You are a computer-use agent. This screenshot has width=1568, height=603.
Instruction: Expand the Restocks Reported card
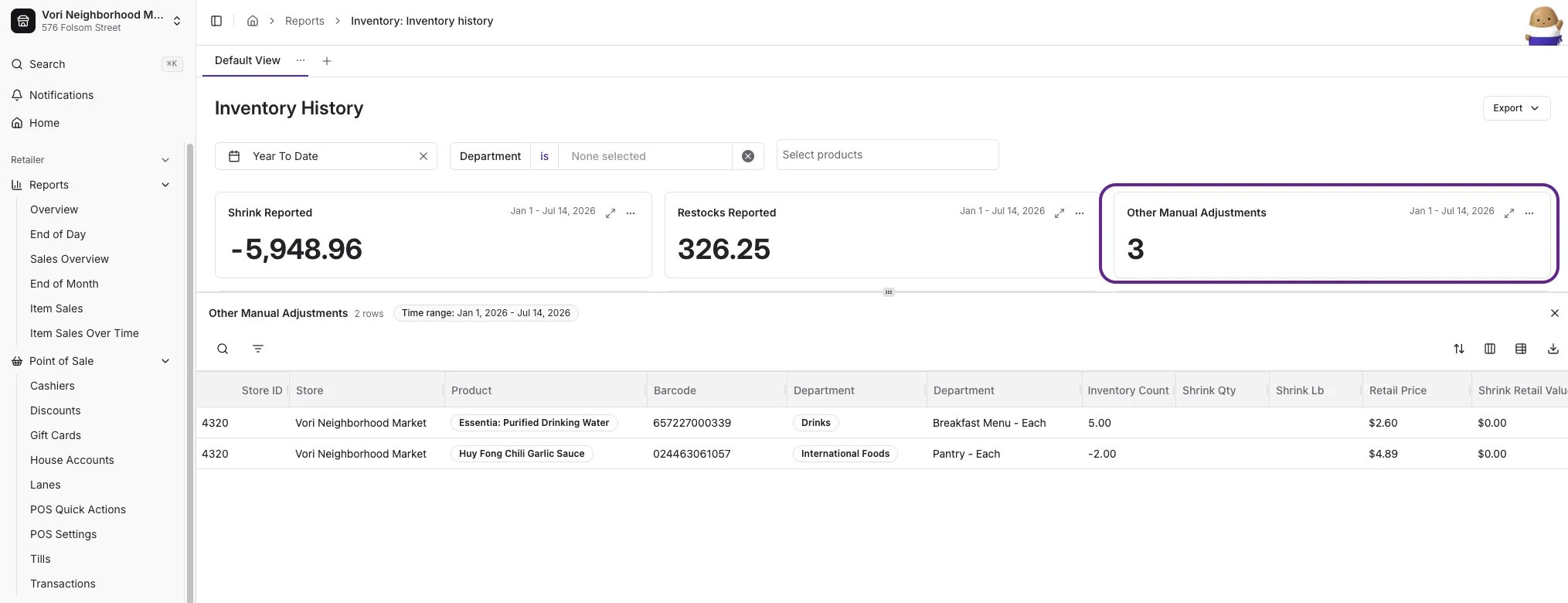coord(1060,213)
